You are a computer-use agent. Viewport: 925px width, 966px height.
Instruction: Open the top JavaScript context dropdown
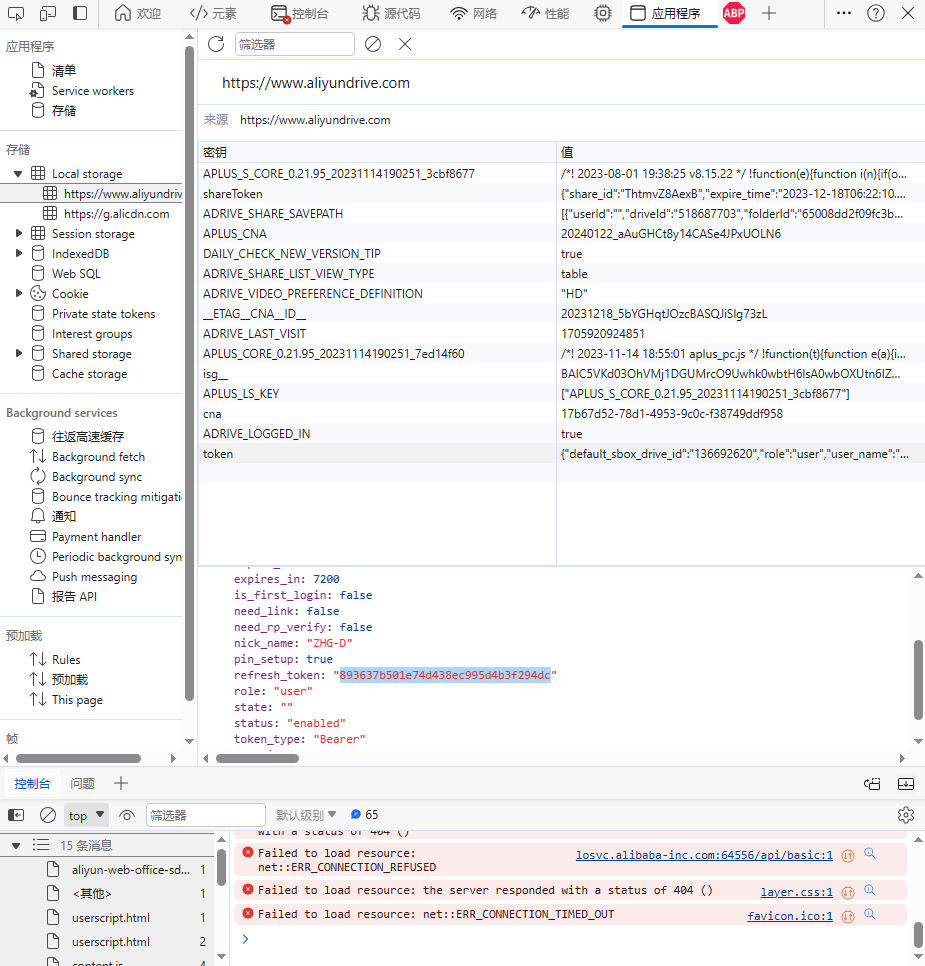pyautogui.click(x=86, y=815)
